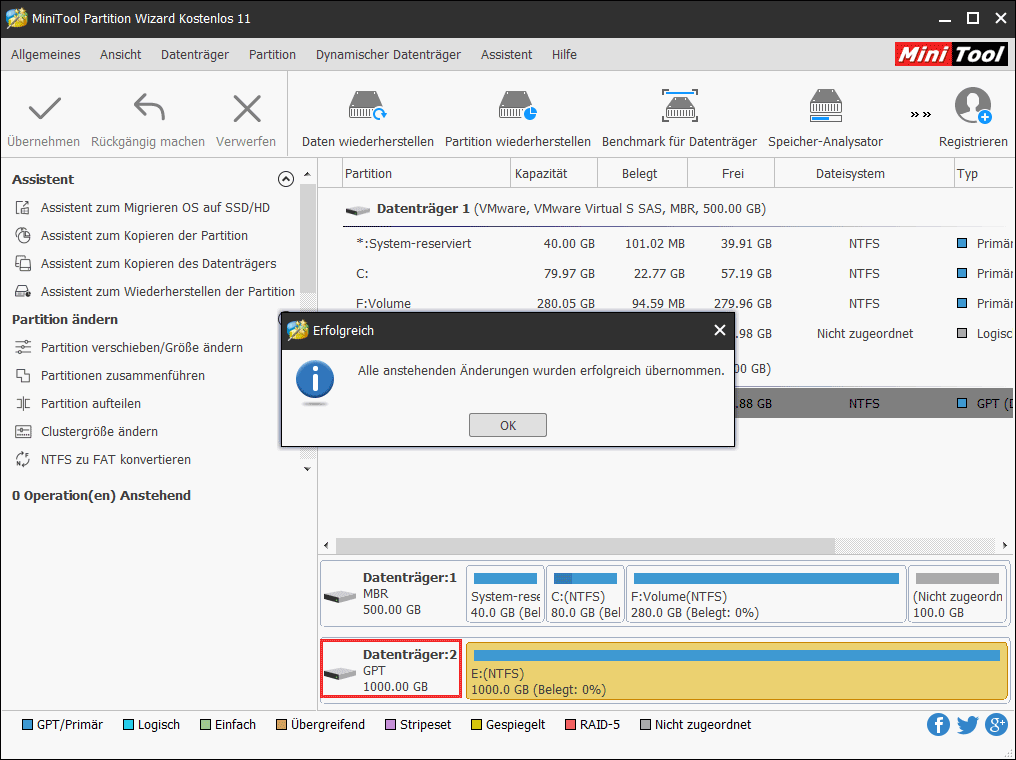Viewport: 1016px width, 760px height.
Task: Confirm the success dialog with OK
Action: pyautogui.click(x=507, y=424)
